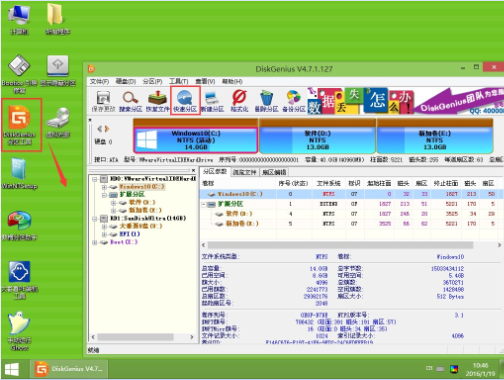Collapse the extended partition tree node
This screenshot has width=504, height=380.
point(104,195)
